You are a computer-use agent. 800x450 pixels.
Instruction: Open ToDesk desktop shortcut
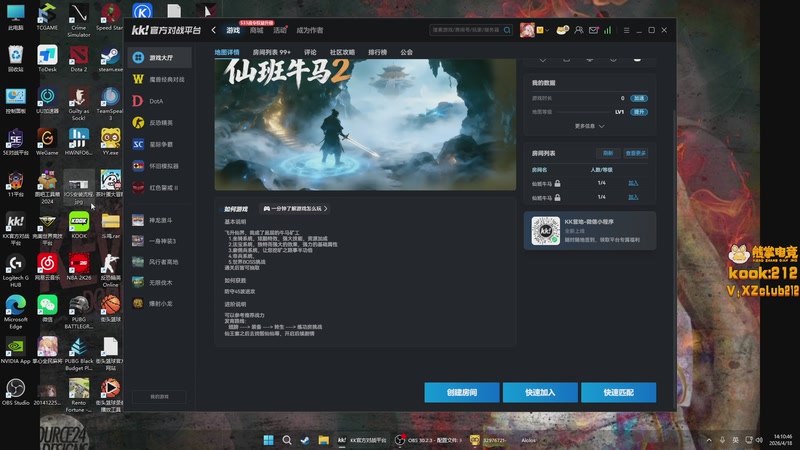click(x=47, y=58)
